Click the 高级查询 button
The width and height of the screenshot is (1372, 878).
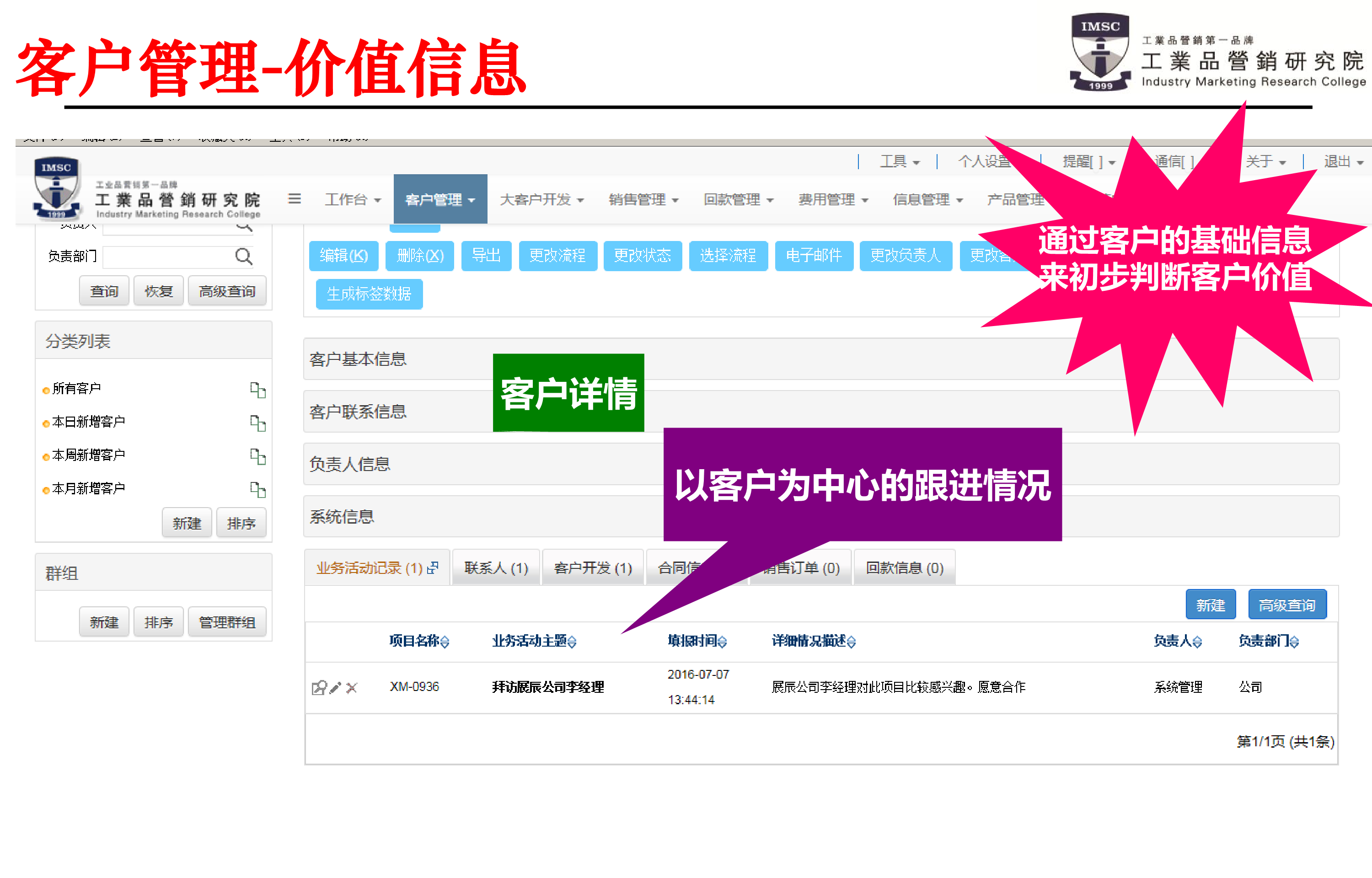[x=1287, y=605]
